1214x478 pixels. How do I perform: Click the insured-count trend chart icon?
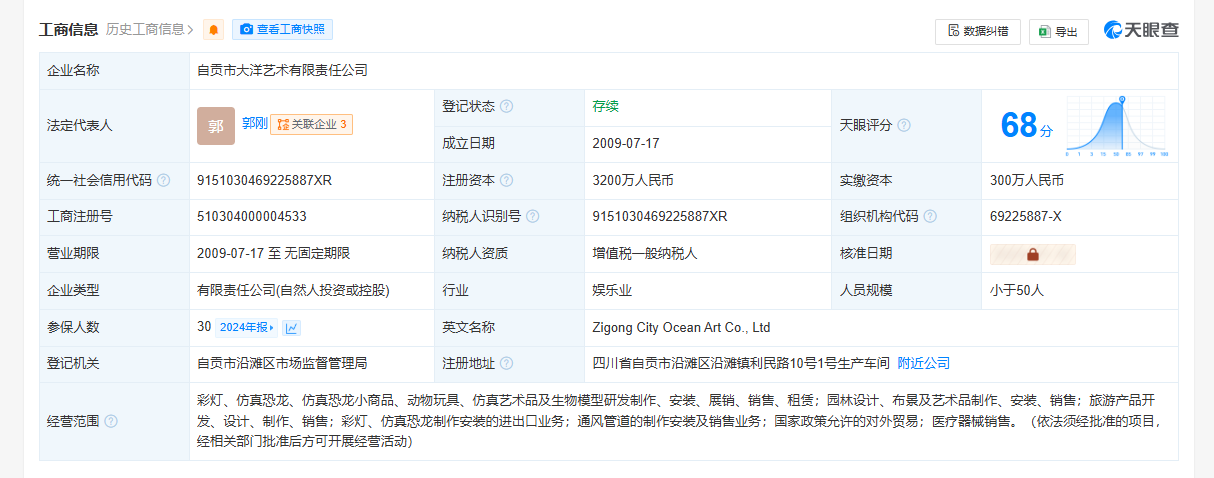(x=292, y=327)
